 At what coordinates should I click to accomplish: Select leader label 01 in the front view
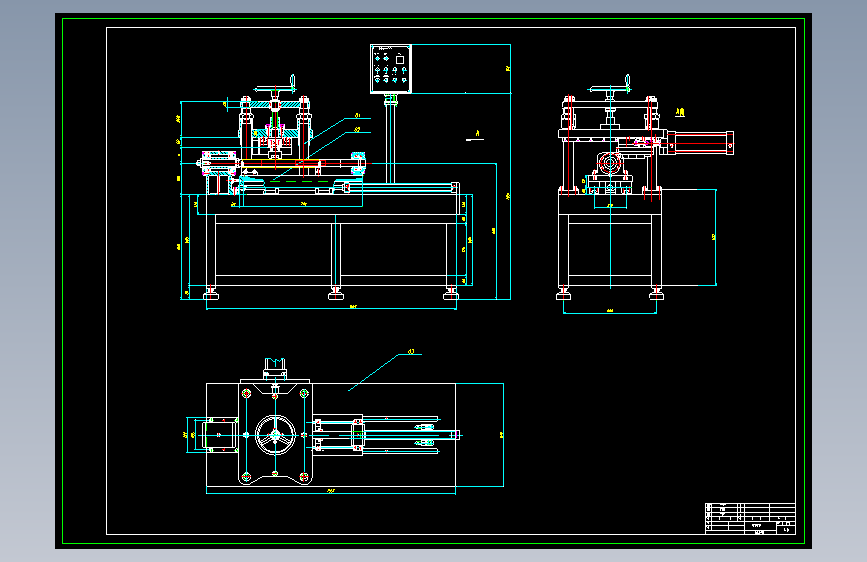coord(358,116)
